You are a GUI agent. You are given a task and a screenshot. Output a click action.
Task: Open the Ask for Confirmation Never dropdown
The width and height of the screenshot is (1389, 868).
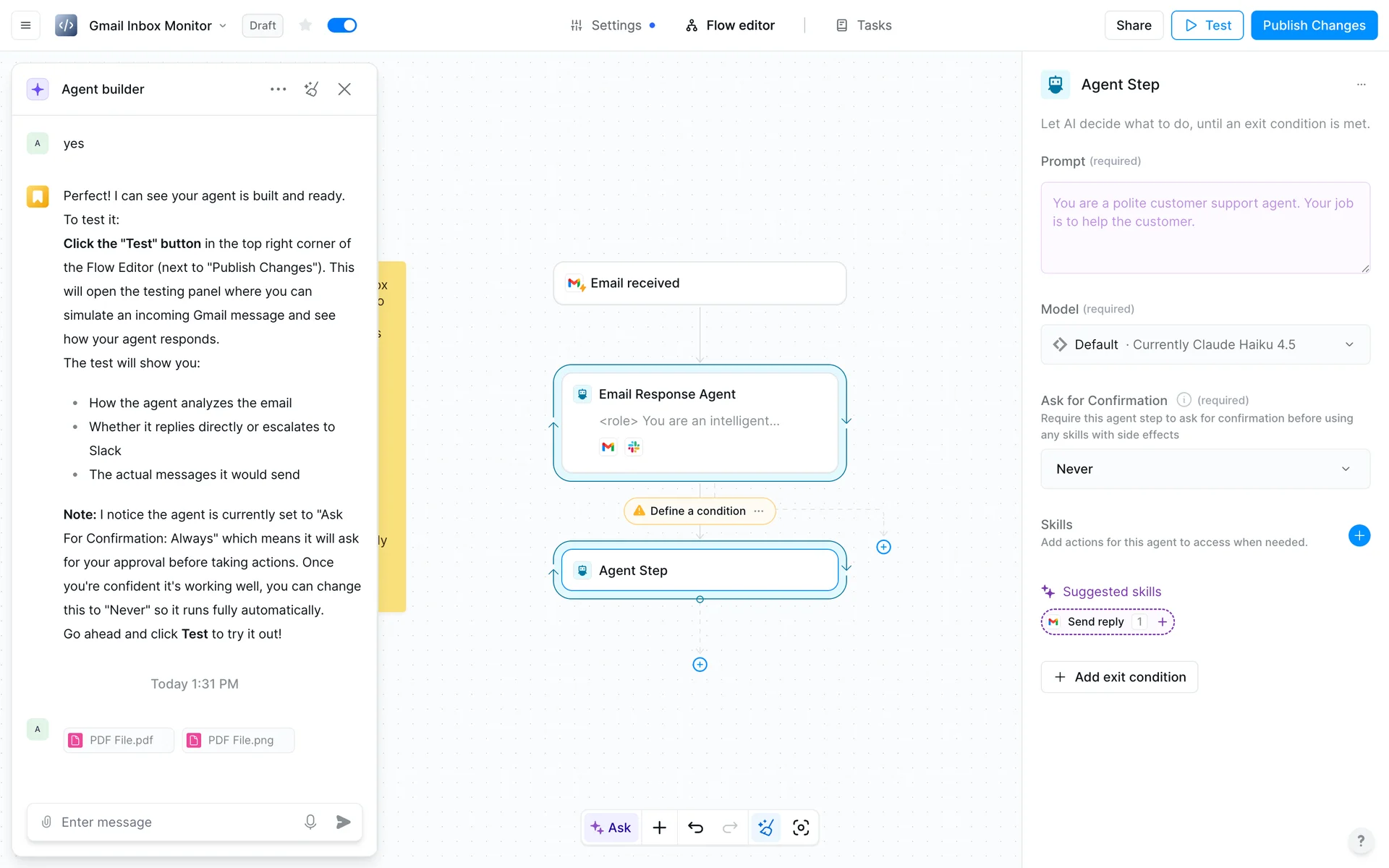click(1205, 469)
